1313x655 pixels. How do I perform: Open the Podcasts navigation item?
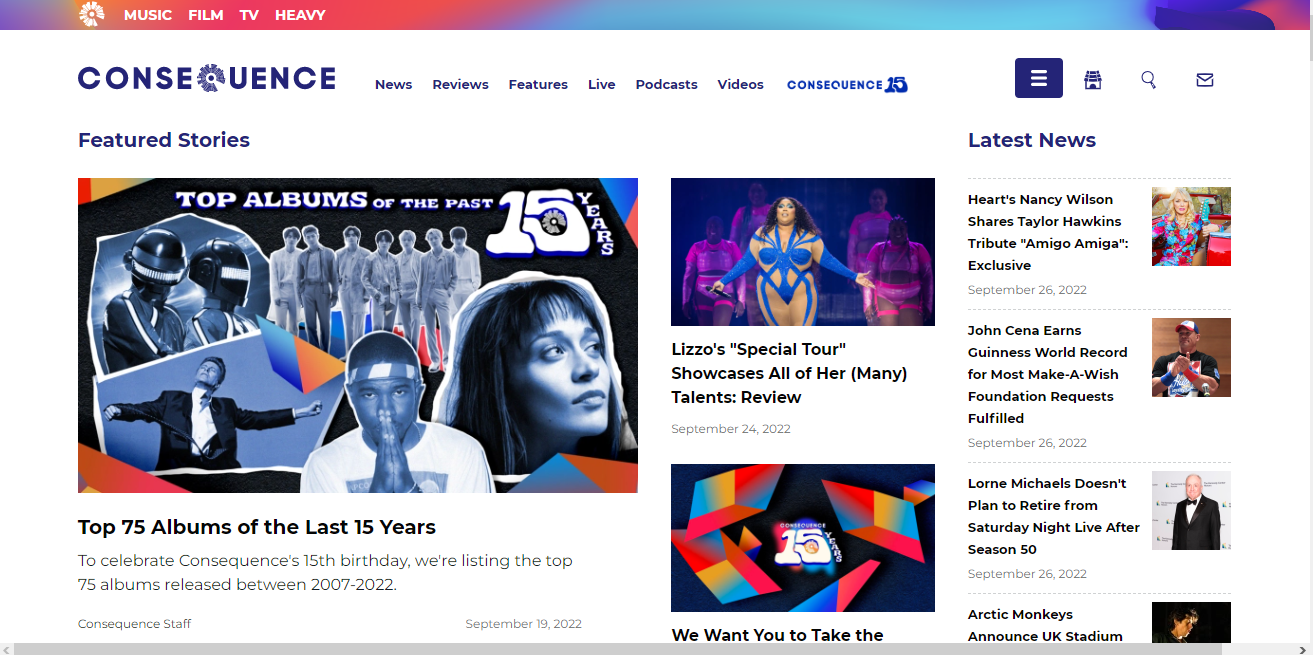coord(666,85)
